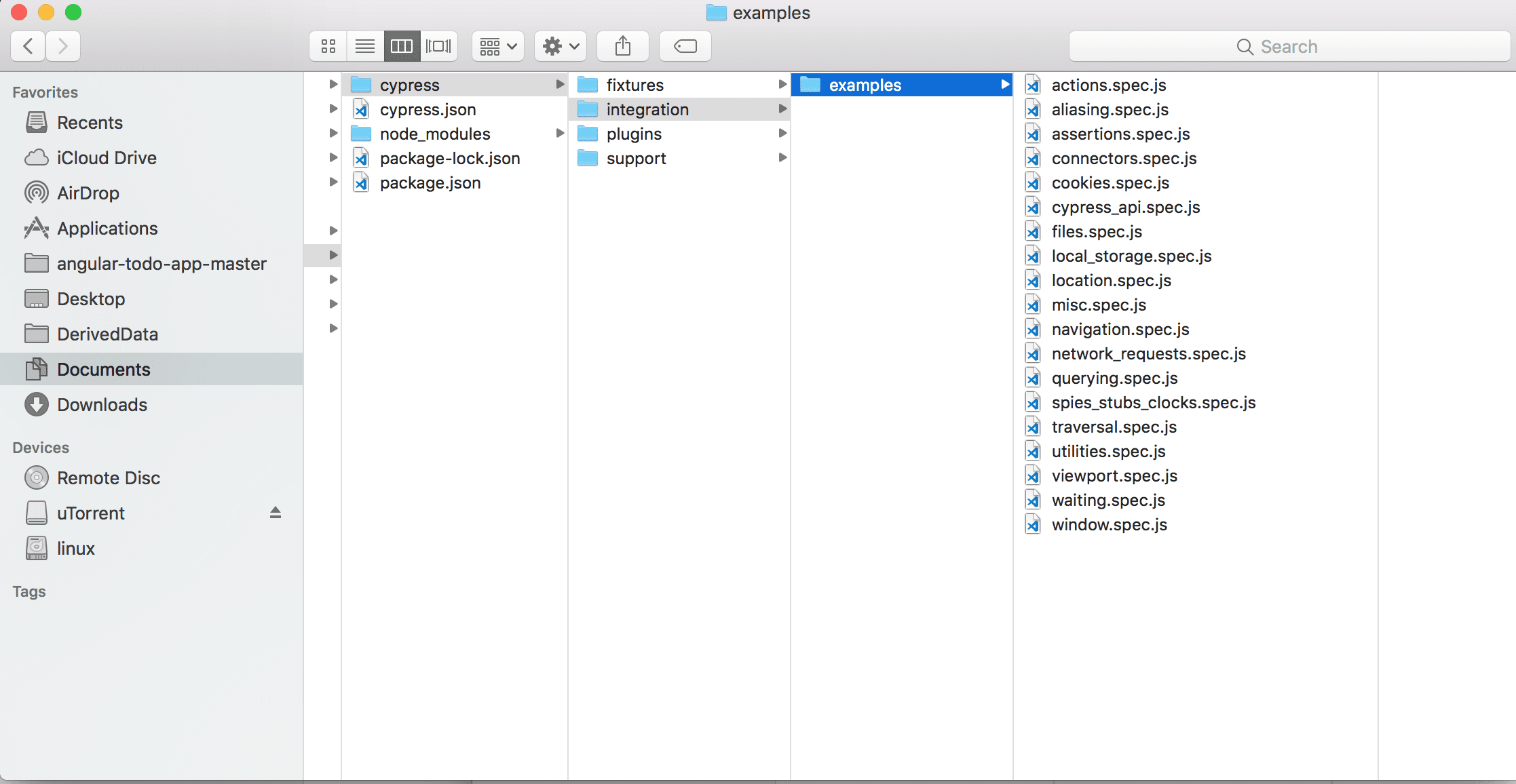Select the package.json file

(430, 182)
